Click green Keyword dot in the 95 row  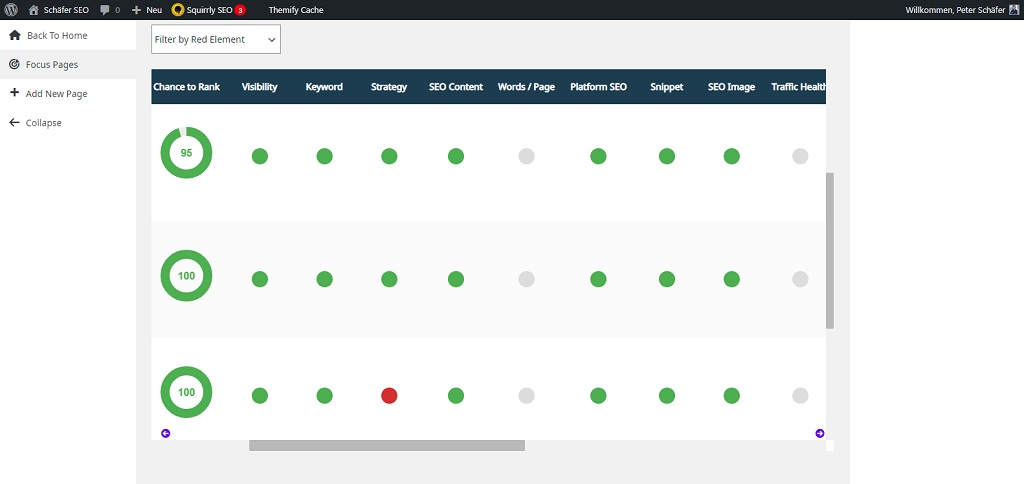325,156
